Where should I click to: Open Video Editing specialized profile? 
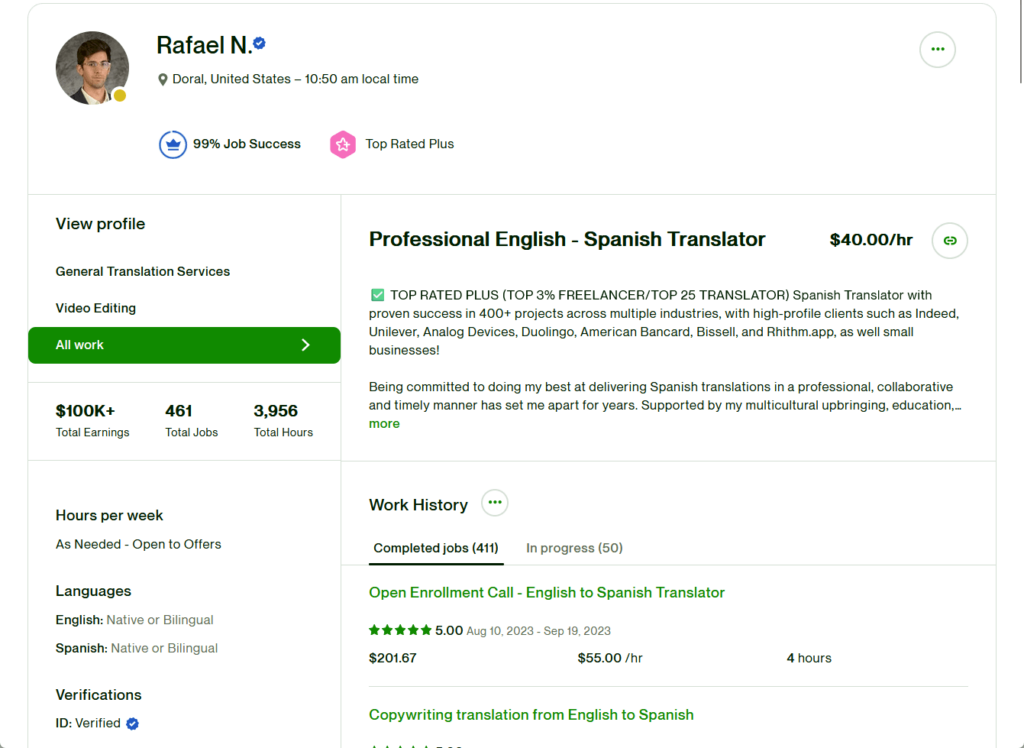click(x=95, y=308)
